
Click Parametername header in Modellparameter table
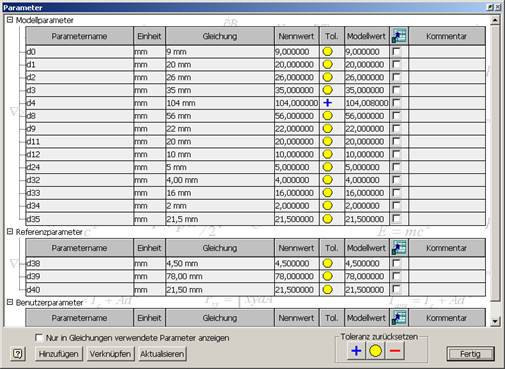(x=79, y=36)
